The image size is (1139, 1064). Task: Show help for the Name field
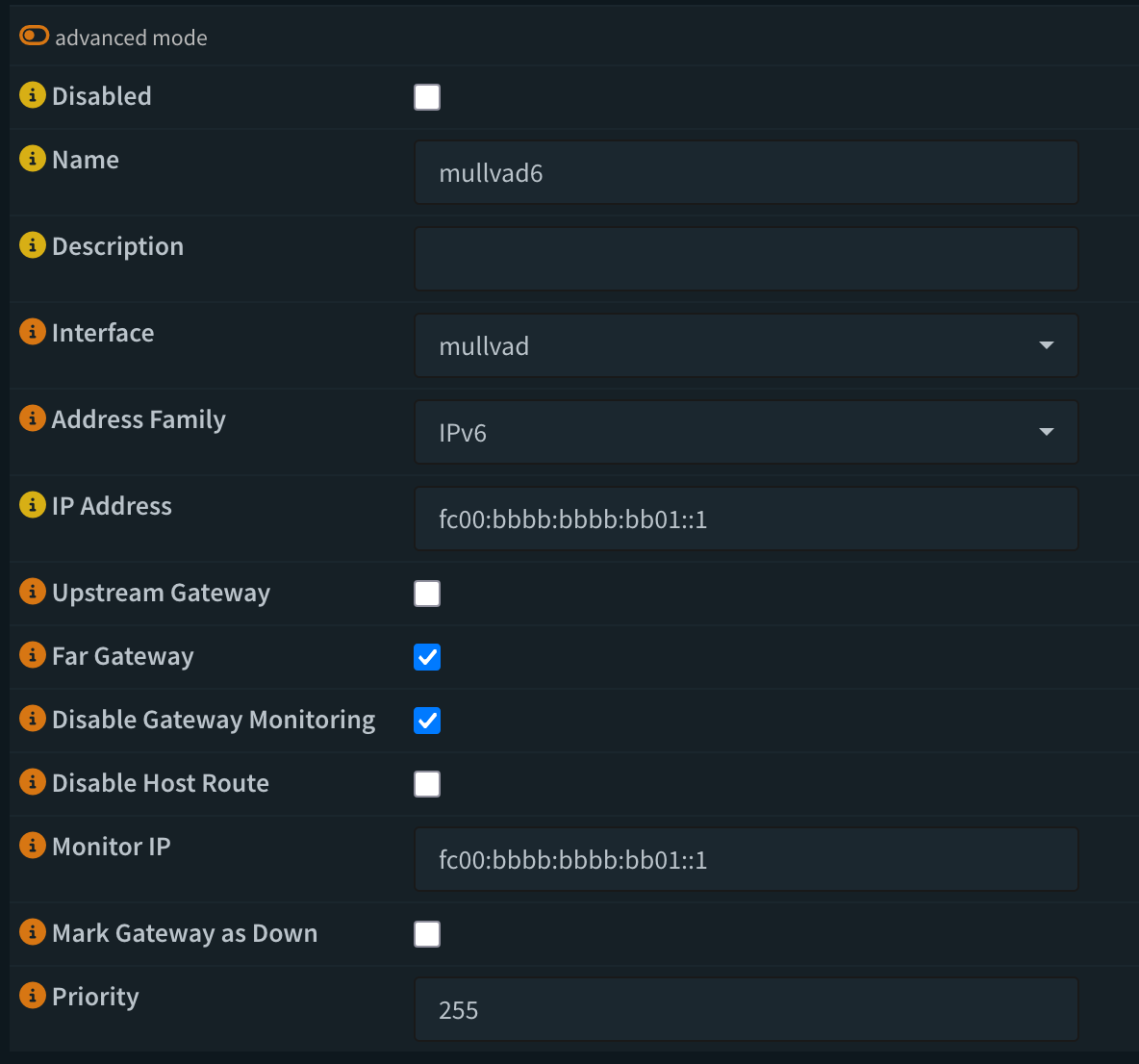(33, 159)
